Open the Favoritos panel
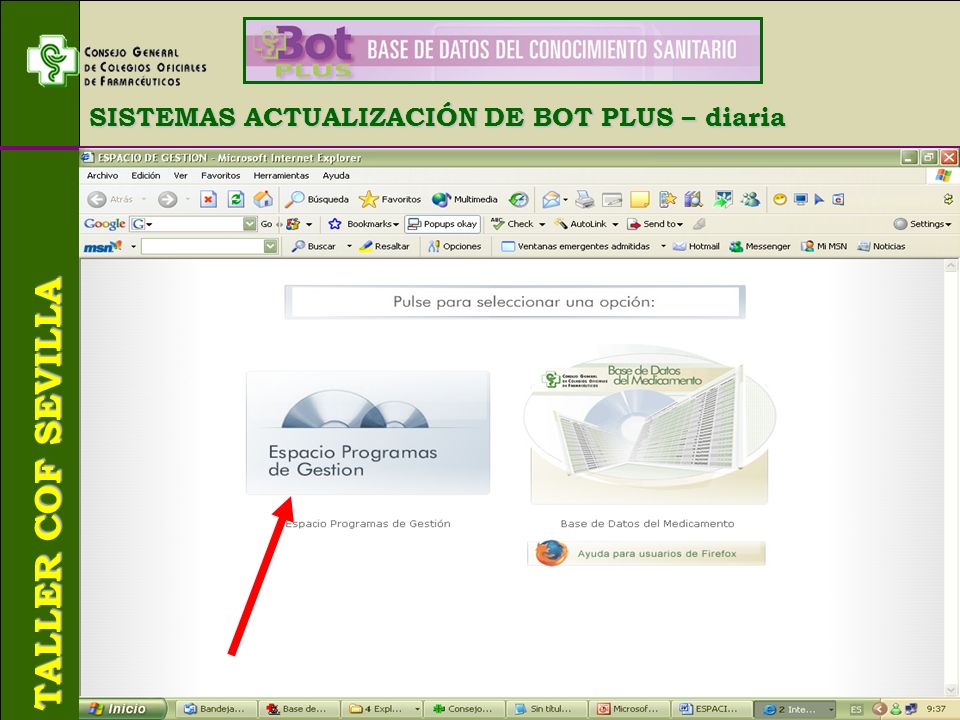 pyautogui.click(x=390, y=200)
